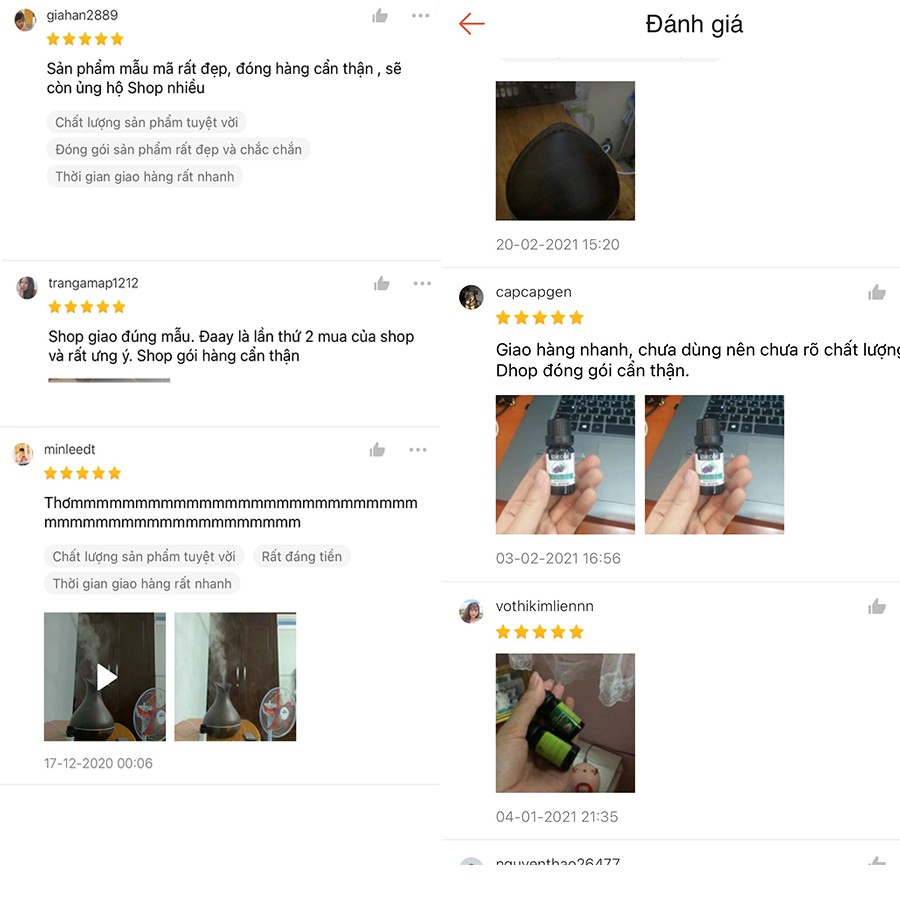Go back using the red arrow

coord(472,24)
